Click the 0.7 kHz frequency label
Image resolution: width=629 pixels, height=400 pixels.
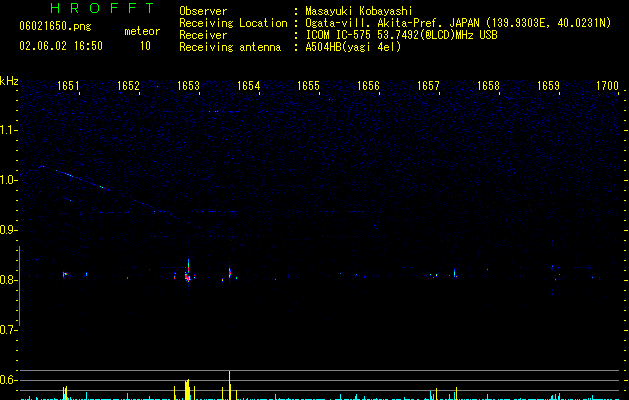point(8,330)
